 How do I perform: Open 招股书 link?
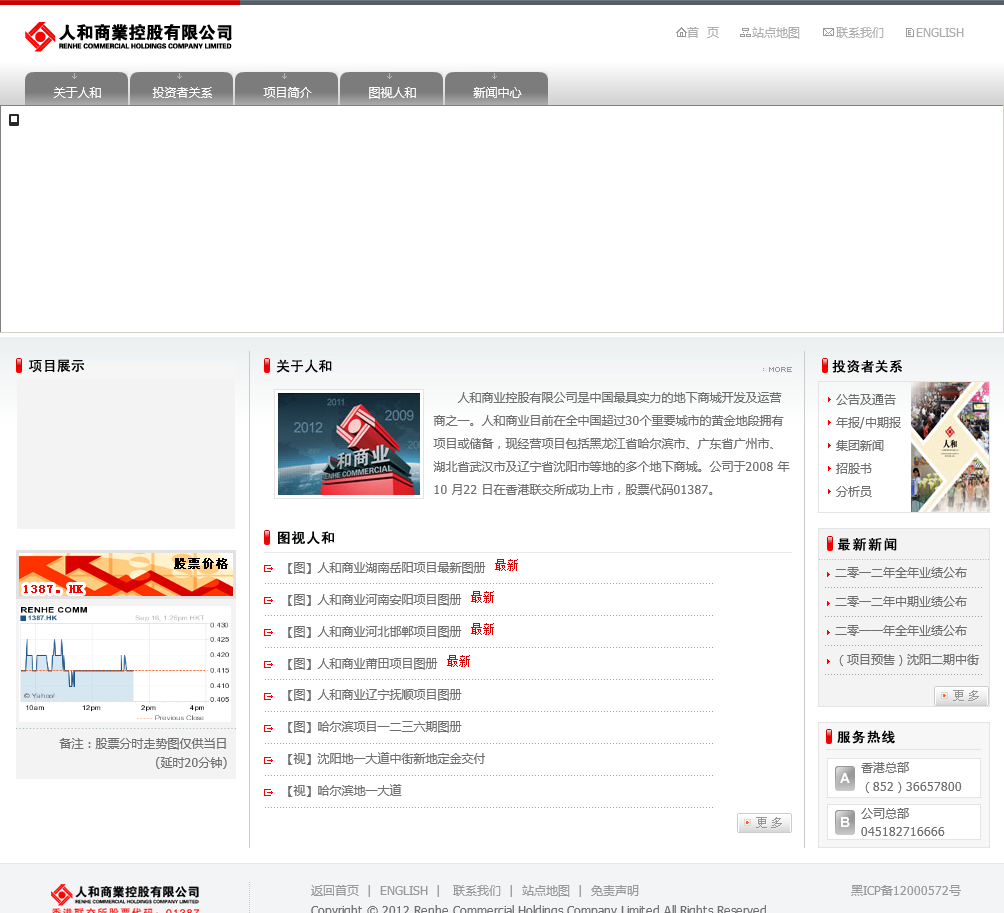(854, 469)
